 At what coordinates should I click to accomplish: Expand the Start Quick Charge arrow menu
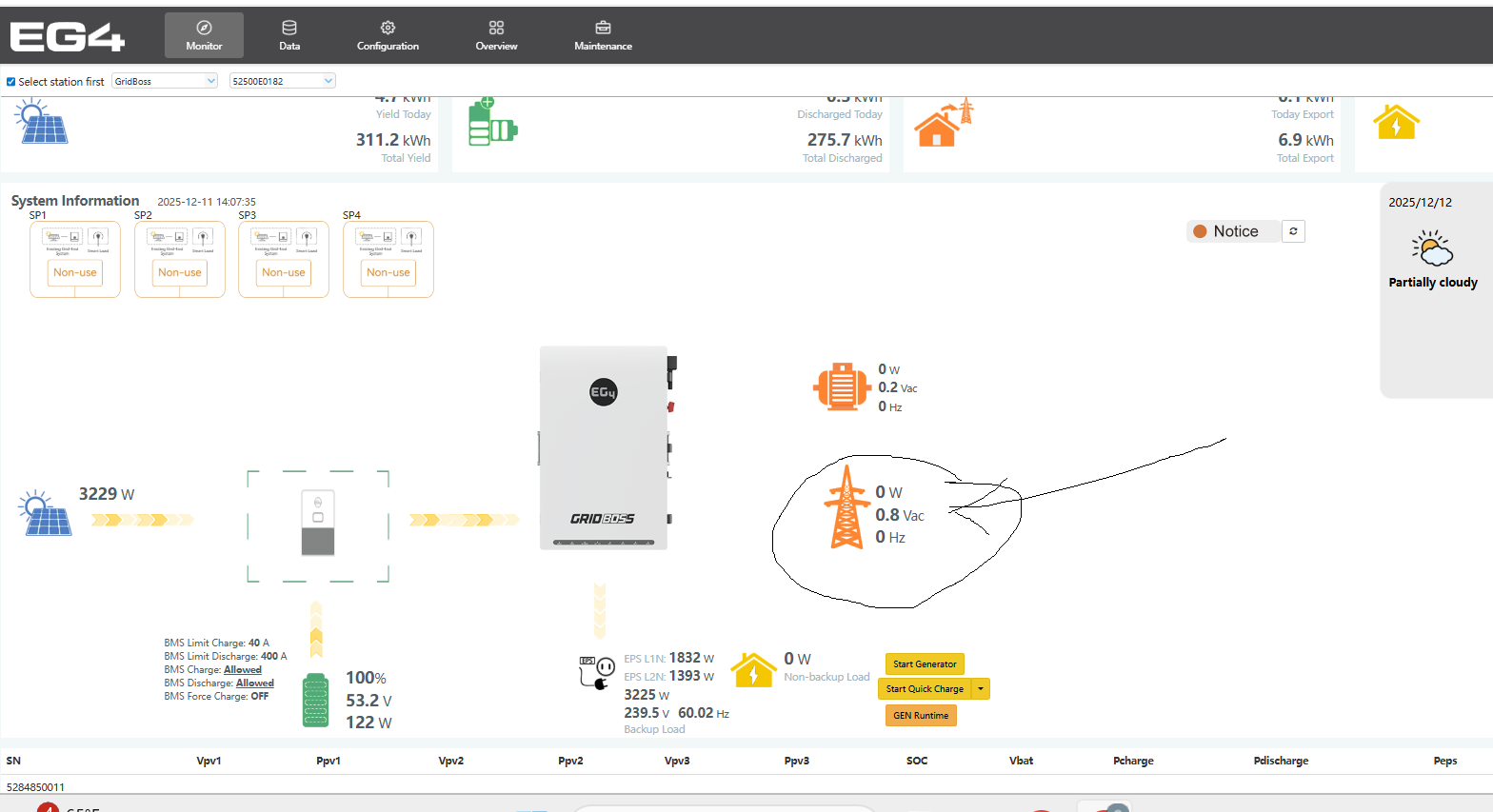click(981, 689)
